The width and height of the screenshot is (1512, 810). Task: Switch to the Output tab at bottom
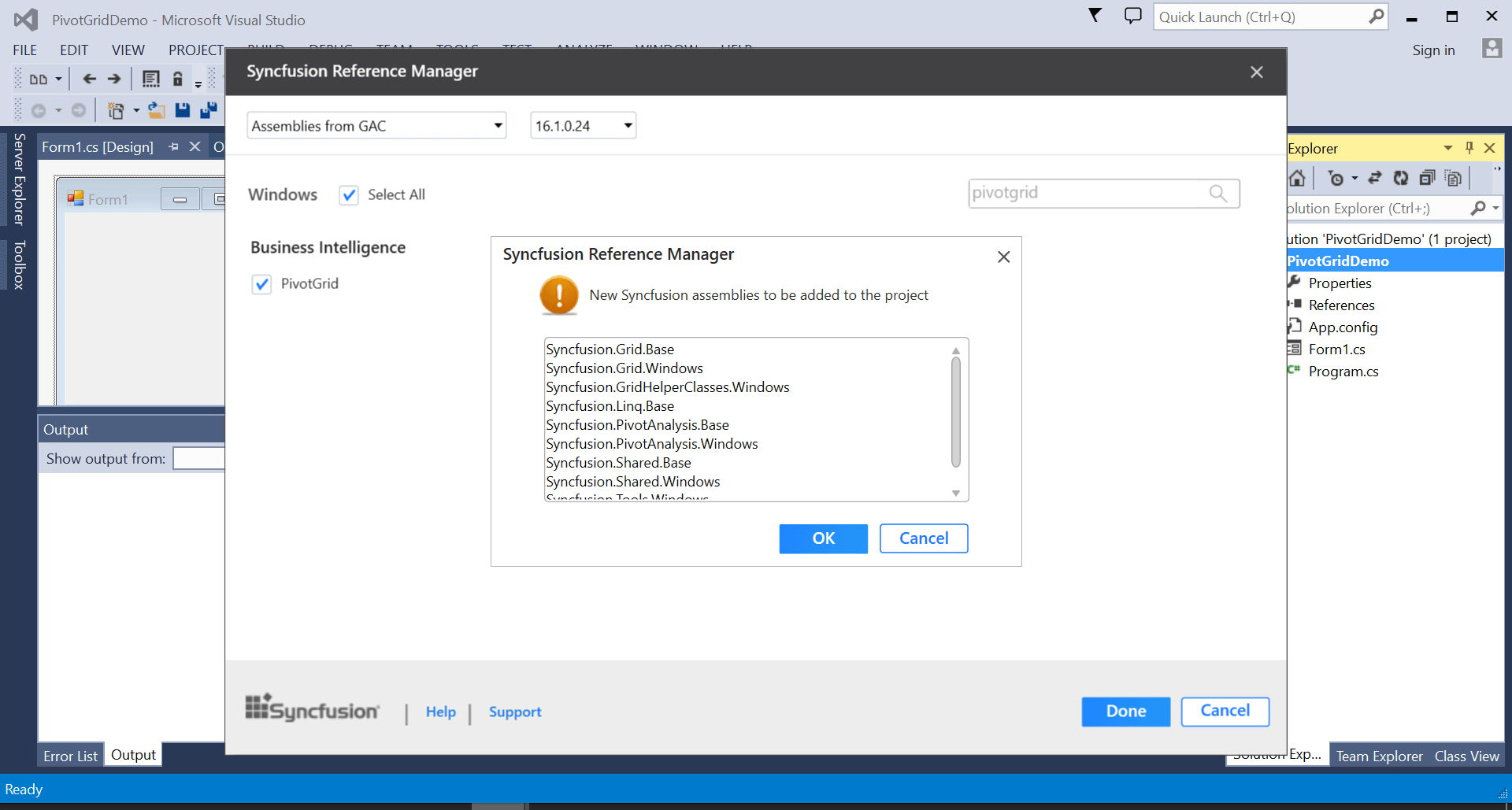click(x=133, y=755)
